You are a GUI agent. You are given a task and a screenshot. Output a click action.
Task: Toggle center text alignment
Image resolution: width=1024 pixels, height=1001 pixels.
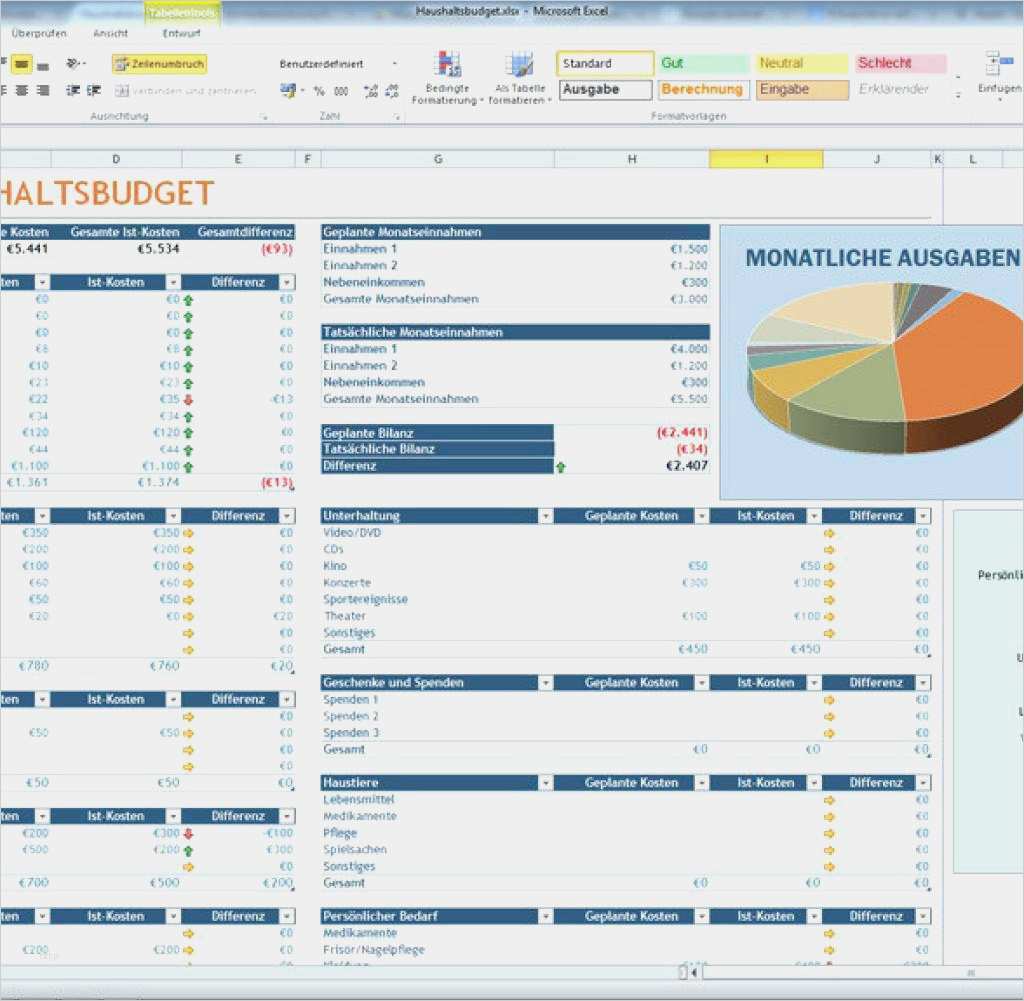[23, 90]
